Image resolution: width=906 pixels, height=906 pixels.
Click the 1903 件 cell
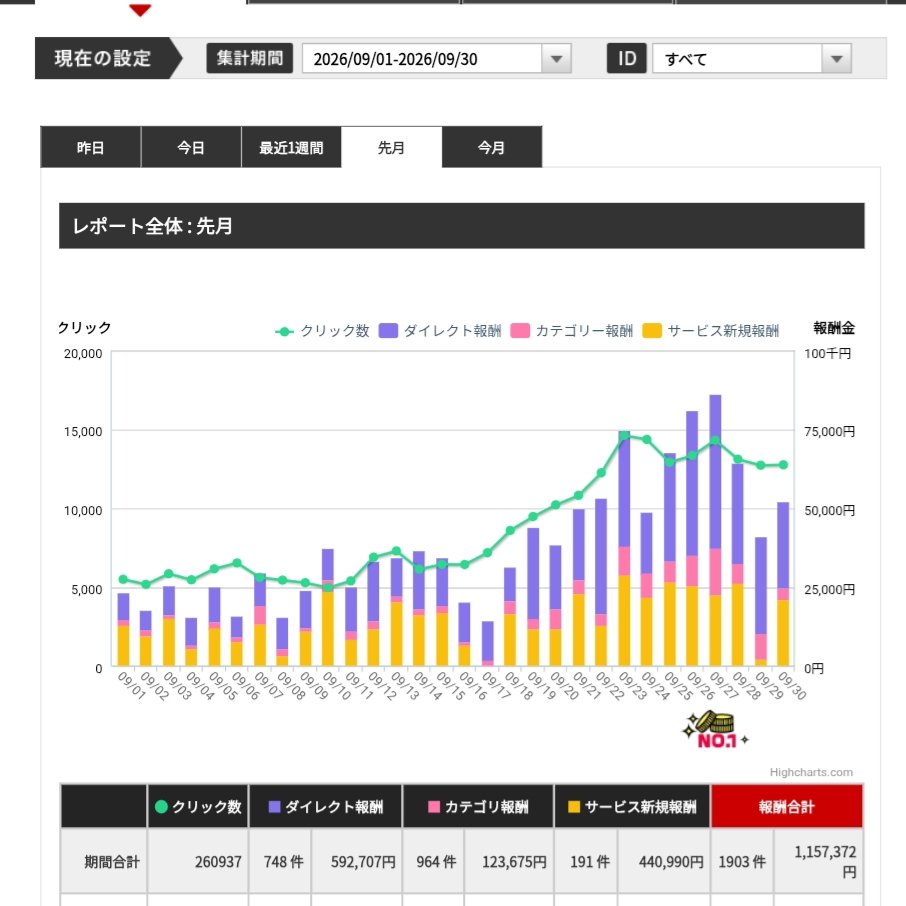[742, 862]
